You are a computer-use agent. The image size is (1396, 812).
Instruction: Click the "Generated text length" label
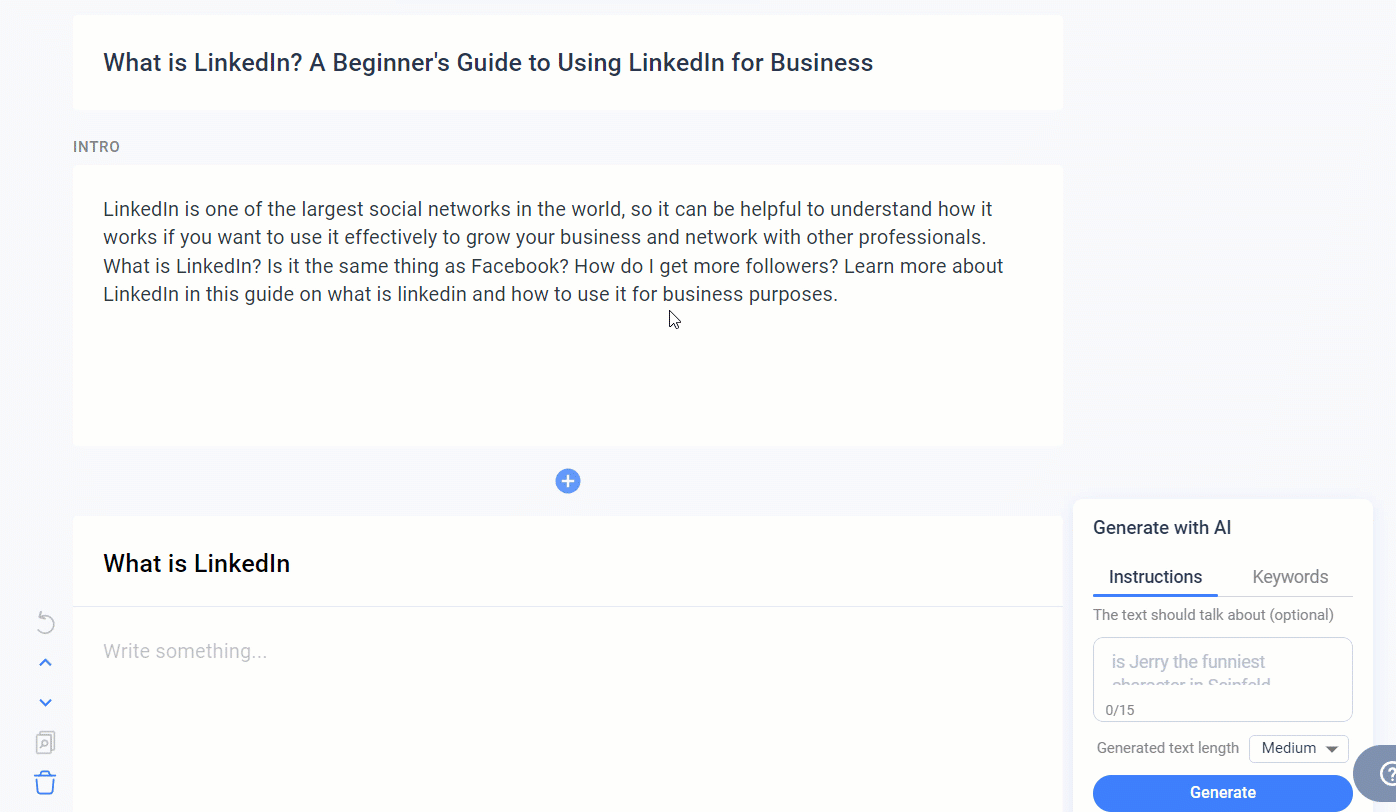pyautogui.click(x=1167, y=748)
